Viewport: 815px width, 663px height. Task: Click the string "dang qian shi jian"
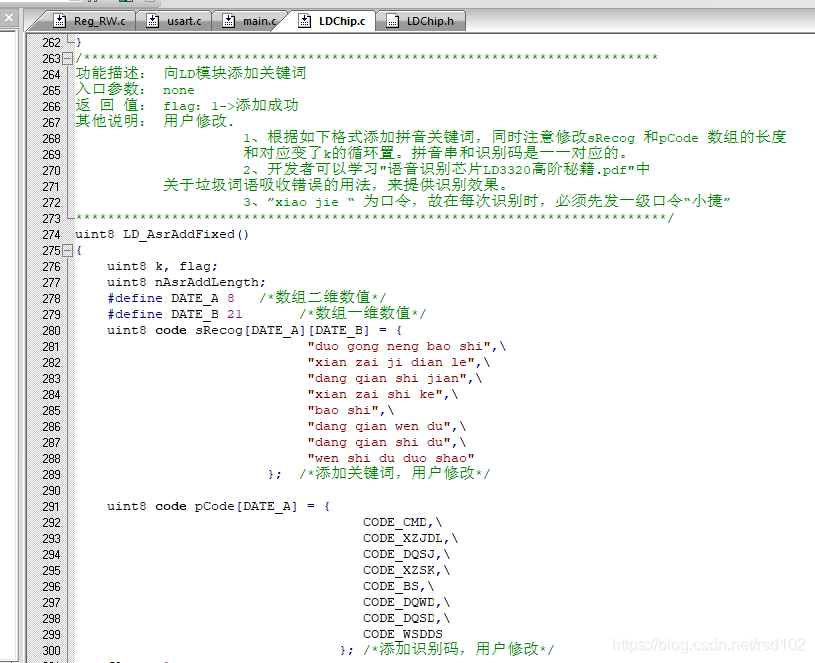coord(387,379)
